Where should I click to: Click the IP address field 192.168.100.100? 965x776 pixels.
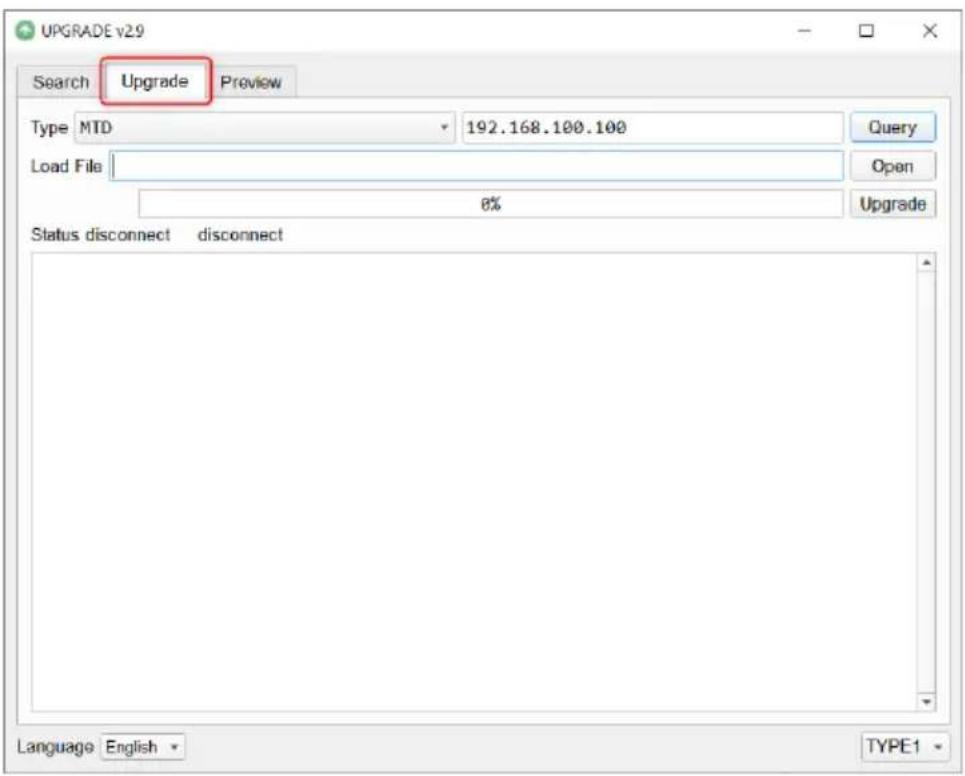(652, 128)
